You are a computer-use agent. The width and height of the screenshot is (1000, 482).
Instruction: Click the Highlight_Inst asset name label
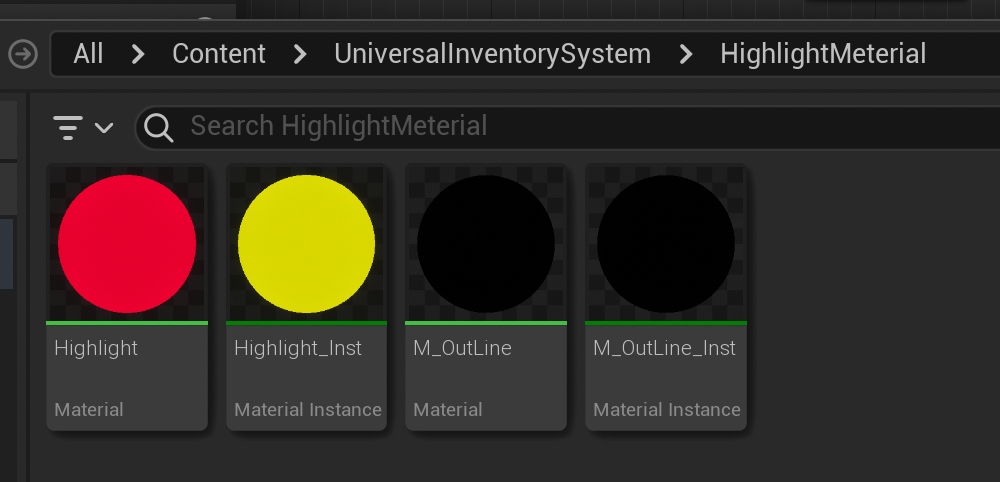tap(298, 348)
